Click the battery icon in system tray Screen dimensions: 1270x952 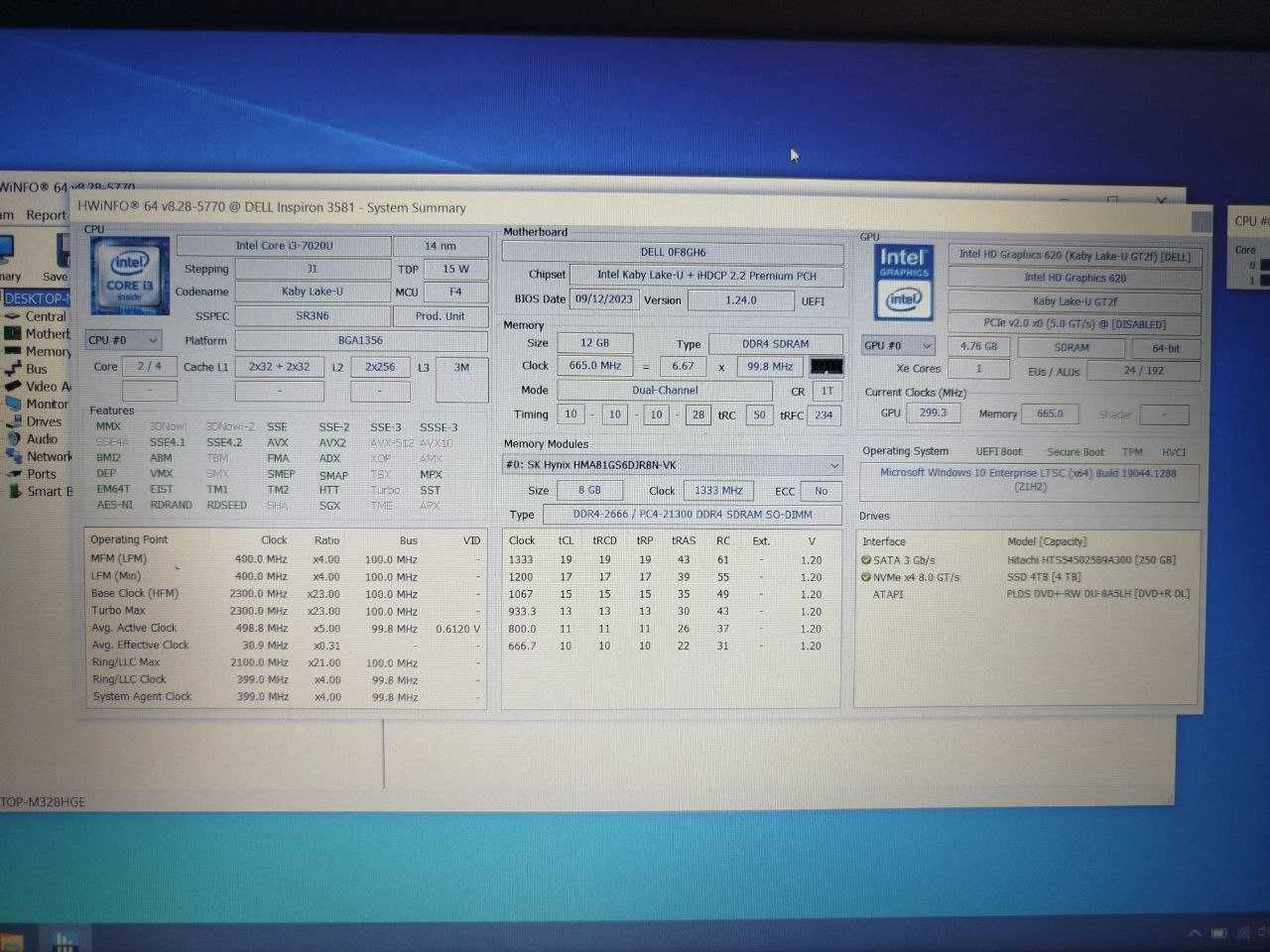pyautogui.click(x=1218, y=934)
